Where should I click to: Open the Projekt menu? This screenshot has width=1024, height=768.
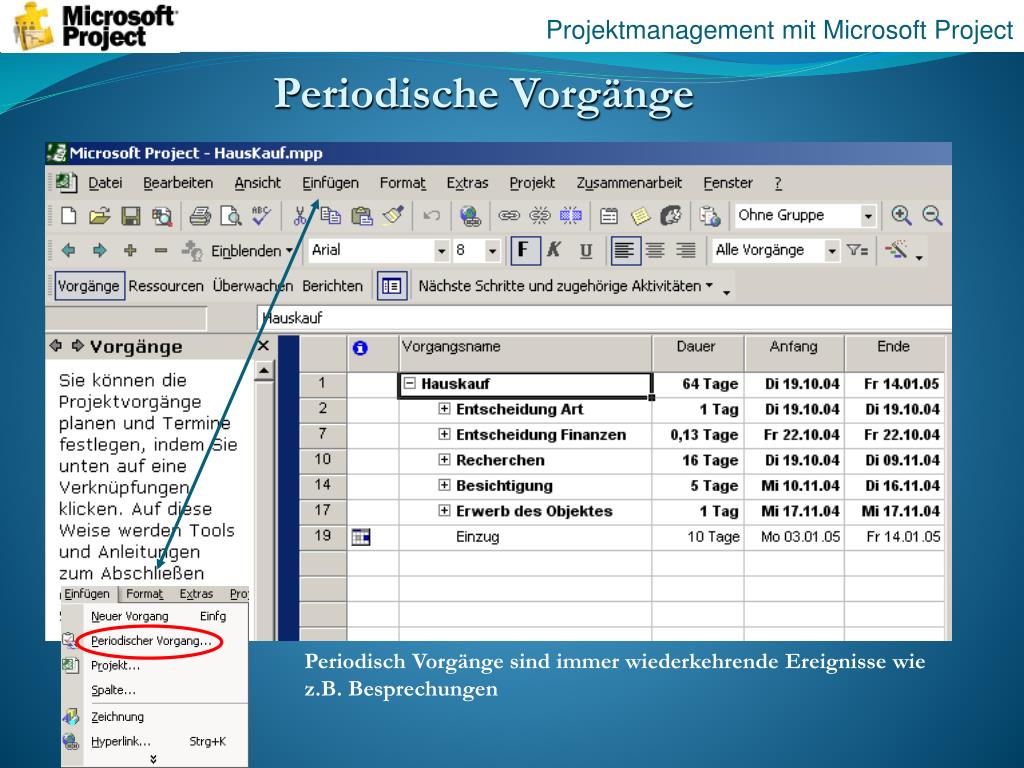coord(532,184)
